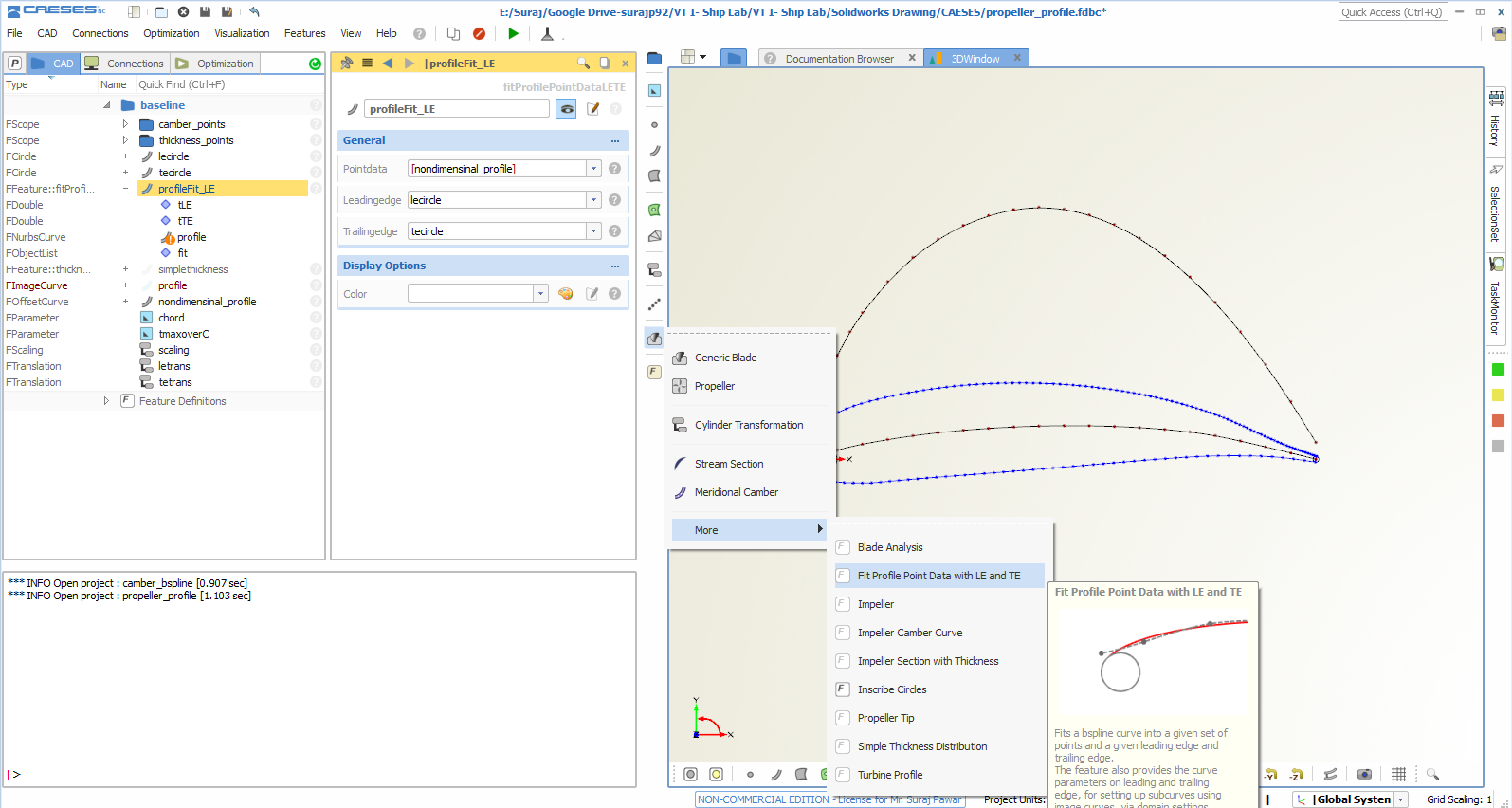1512x808 pixels.
Task: Click the blue back arrow in object editor
Action: point(388,63)
